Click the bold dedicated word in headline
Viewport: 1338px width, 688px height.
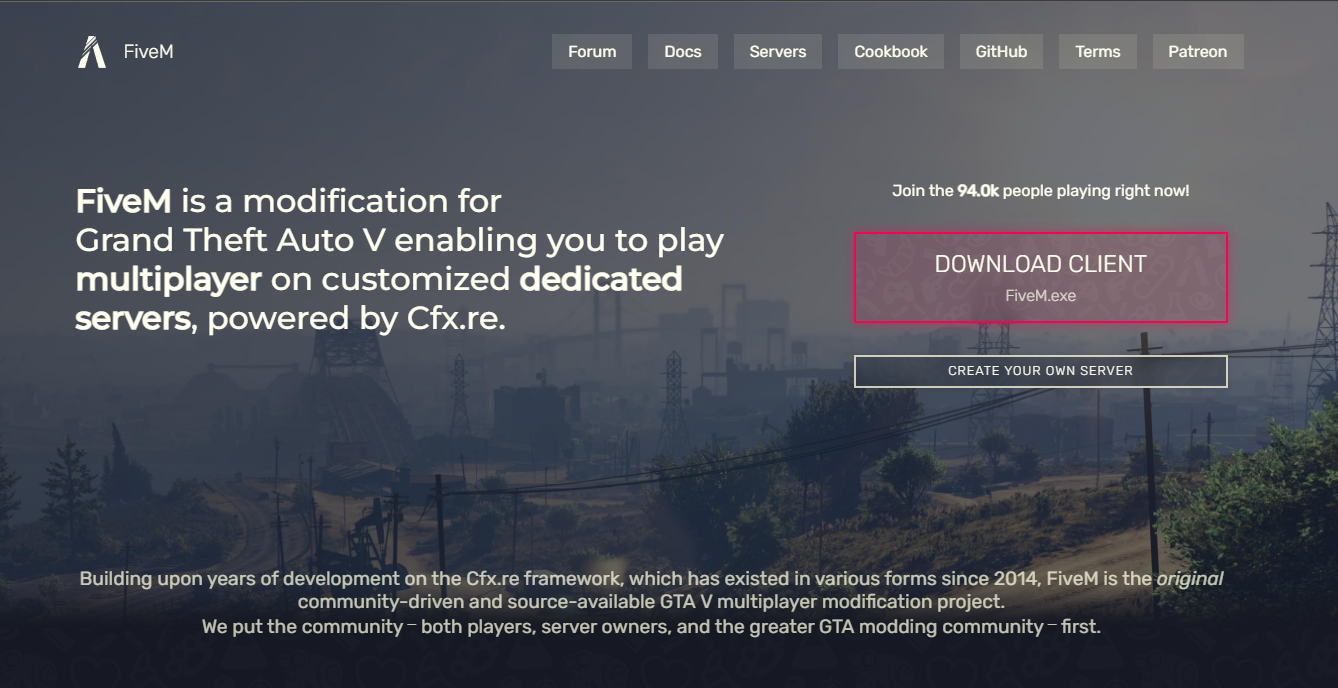[601, 279]
